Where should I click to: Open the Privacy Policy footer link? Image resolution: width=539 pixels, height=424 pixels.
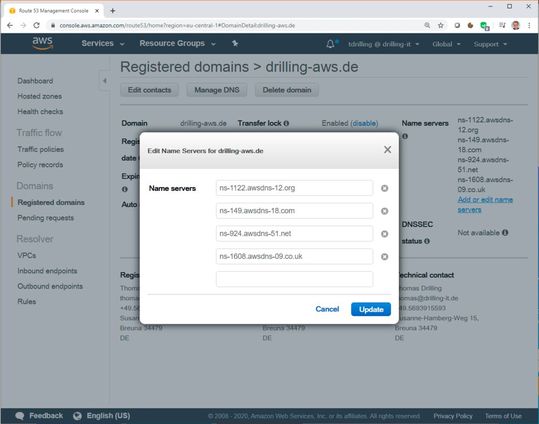(453, 416)
